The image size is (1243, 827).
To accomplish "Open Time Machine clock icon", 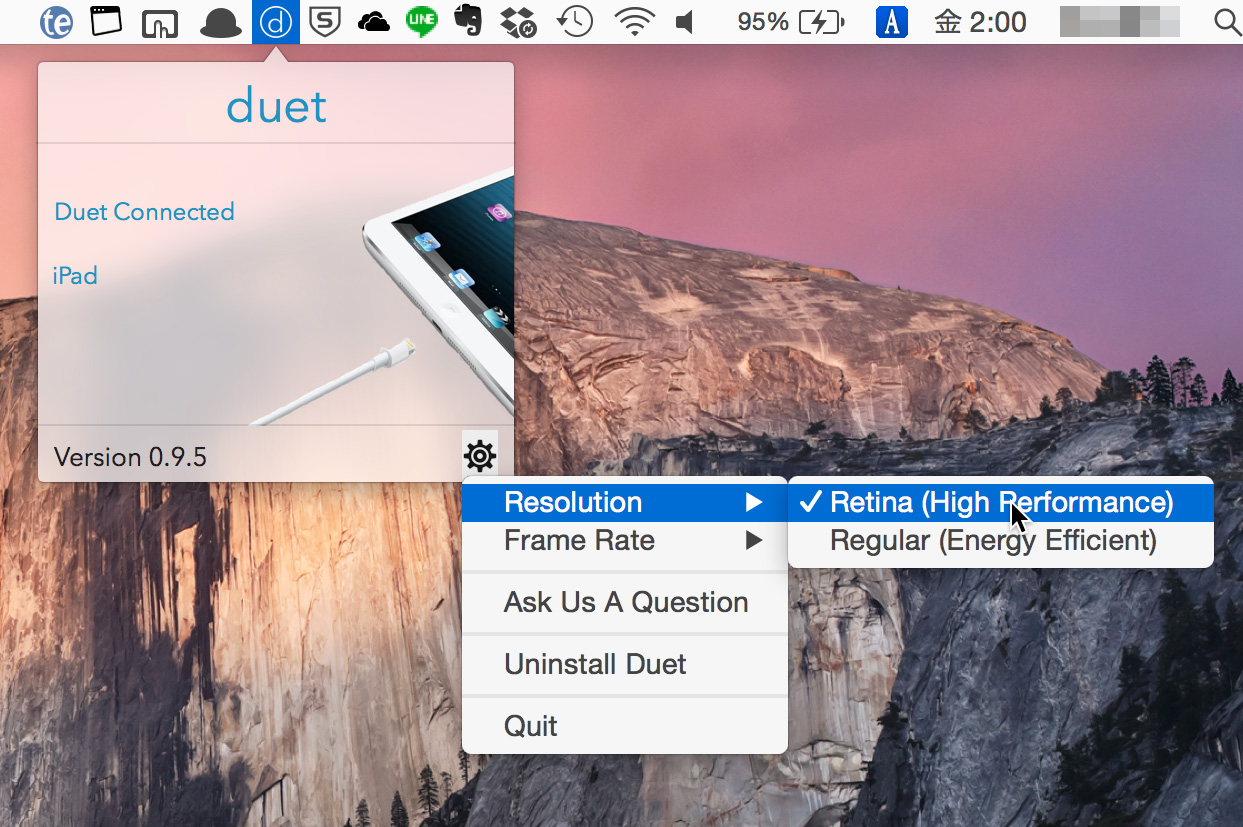I will click(x=575, y=22).
